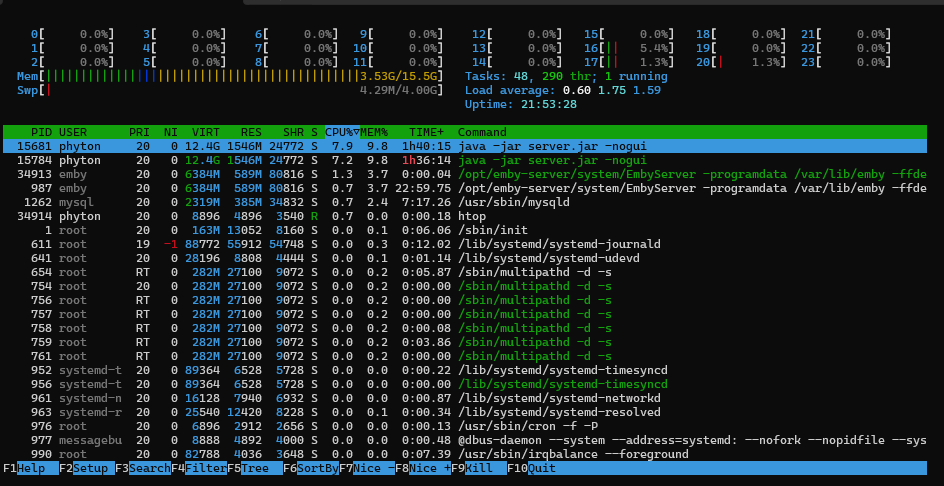Select multipathd row with PID 654
Screen dimensions: 944x486
[x=465, y=272]
